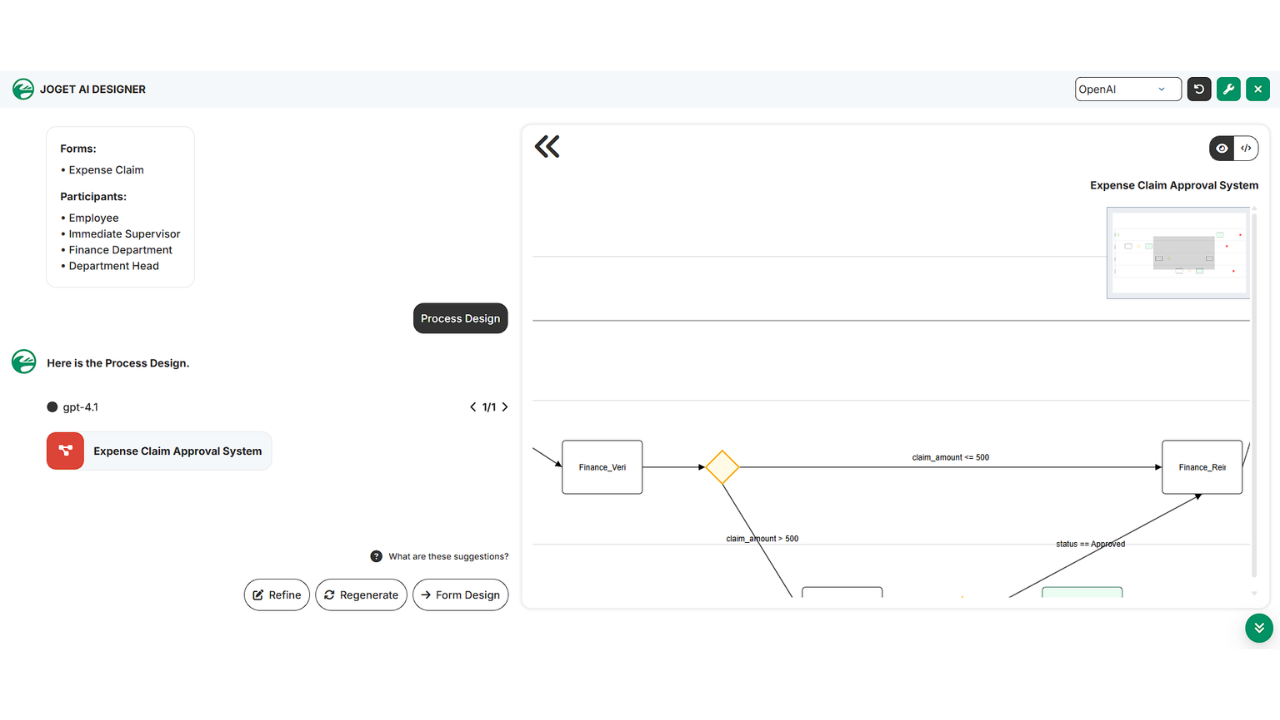The width and height of the screenshot is (1280, 720).
Task: Click the Form Design button
Action: (x=460, y=595)
